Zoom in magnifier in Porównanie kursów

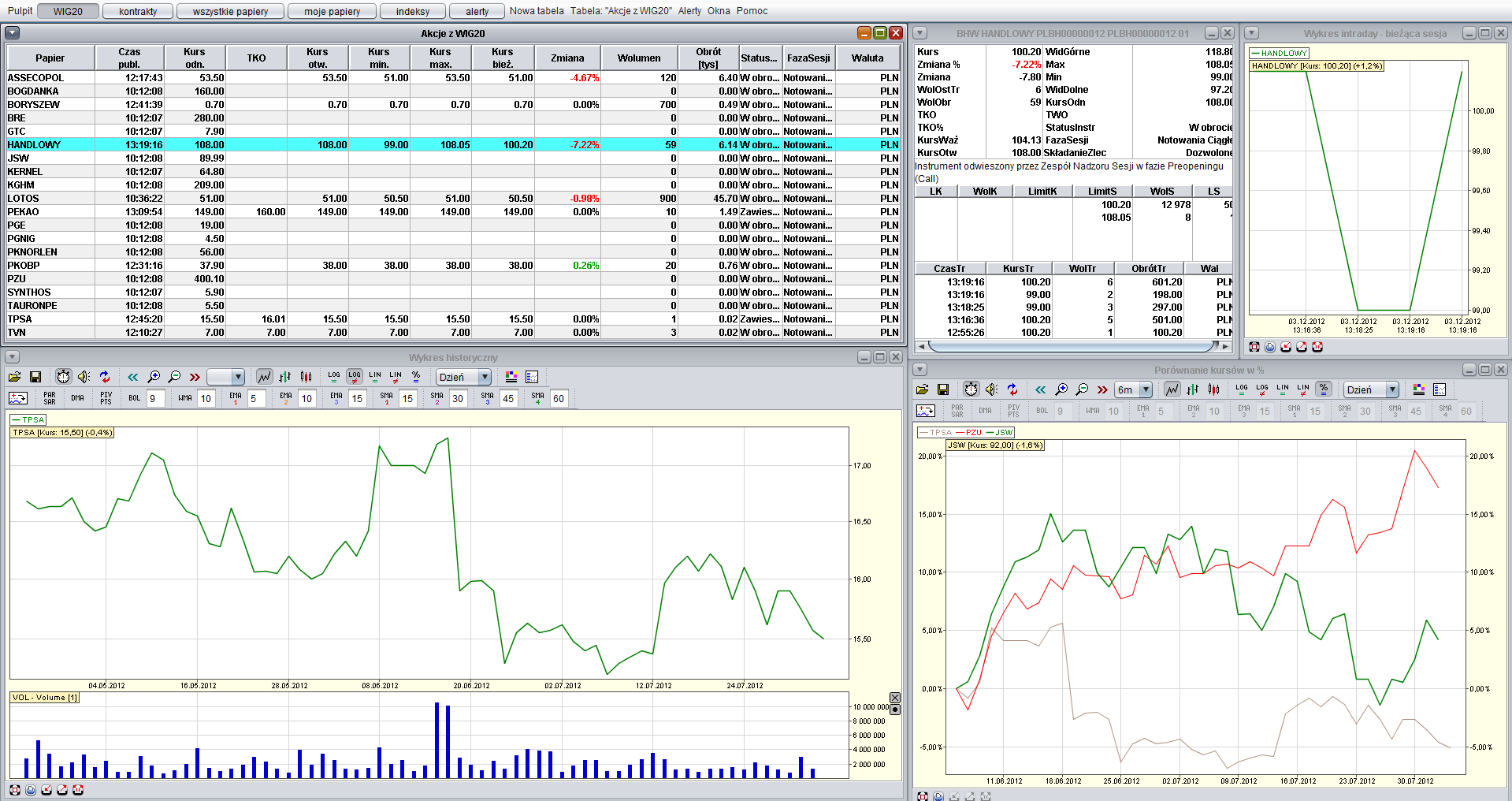(1061, 390)
